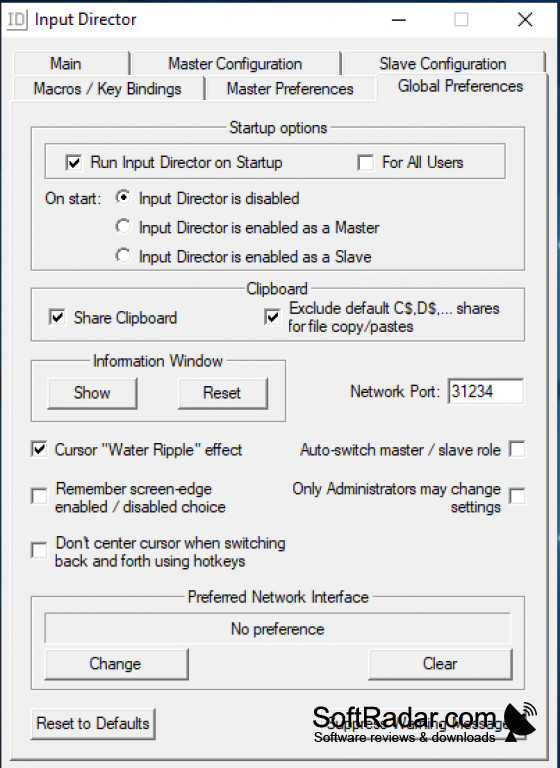
Task: Uncheck Run Input Director on Startup
Action: point(73,163)
